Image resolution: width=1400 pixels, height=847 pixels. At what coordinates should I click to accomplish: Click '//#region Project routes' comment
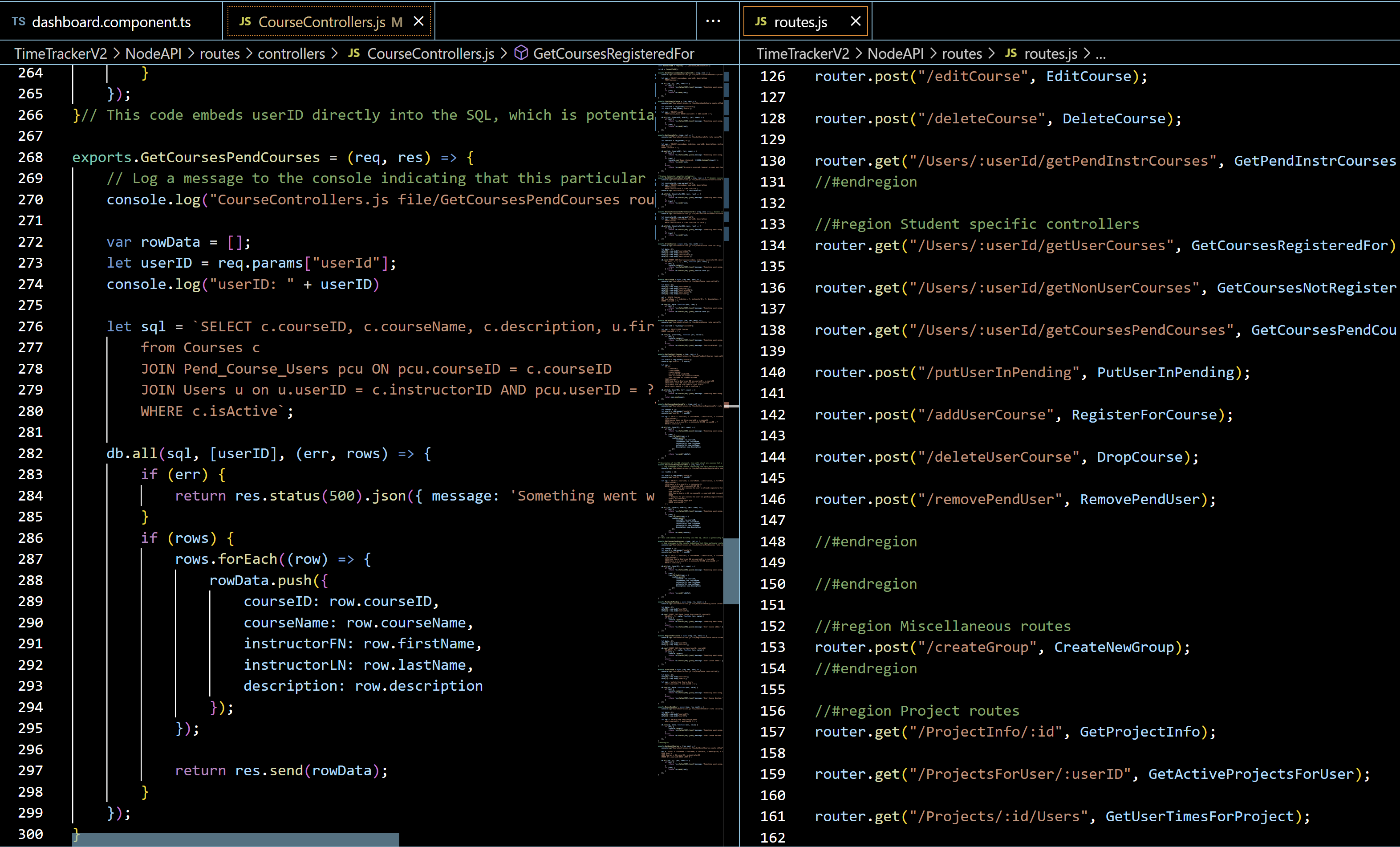click(917, 711)
